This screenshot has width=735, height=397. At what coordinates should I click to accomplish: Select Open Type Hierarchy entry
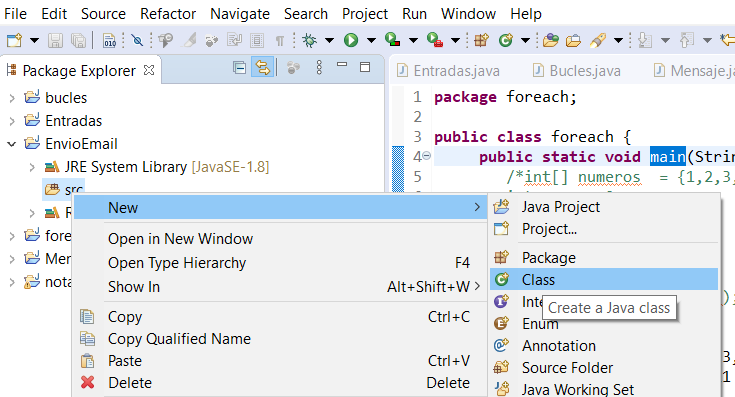280,263
